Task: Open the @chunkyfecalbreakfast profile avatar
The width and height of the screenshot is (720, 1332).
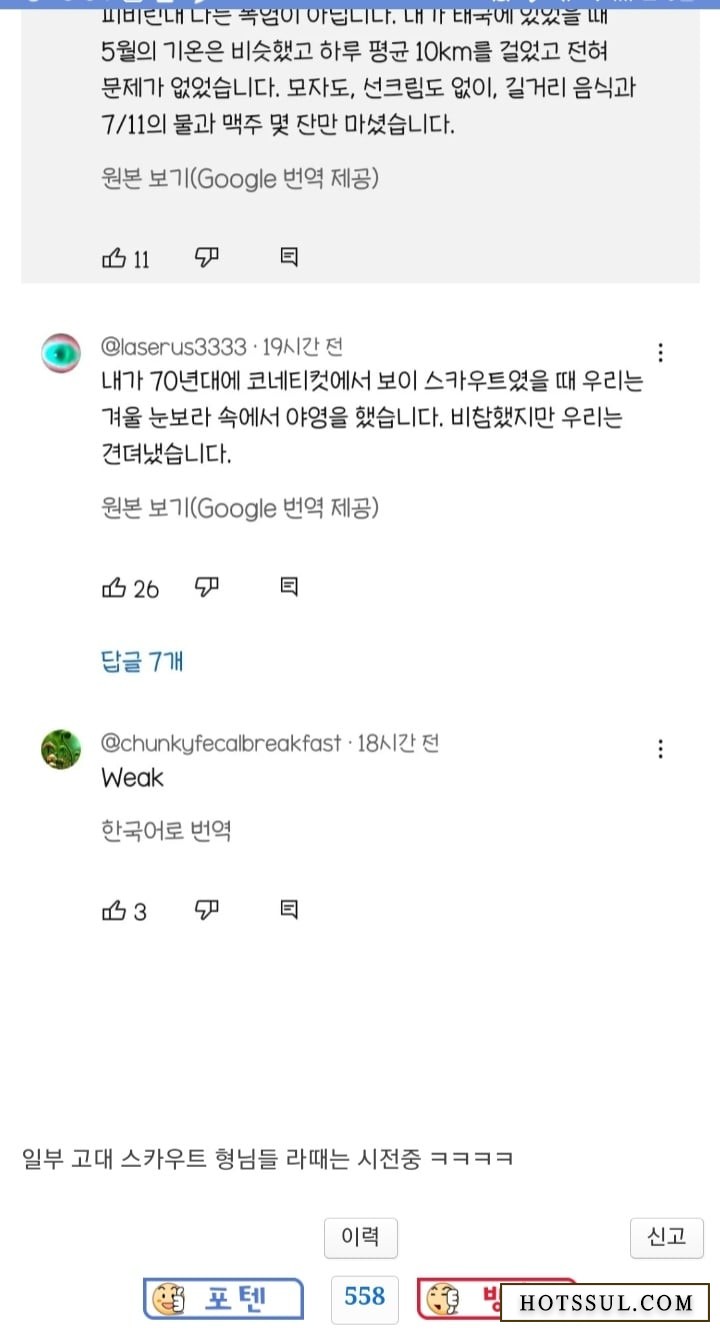Action: coord(60,749)
